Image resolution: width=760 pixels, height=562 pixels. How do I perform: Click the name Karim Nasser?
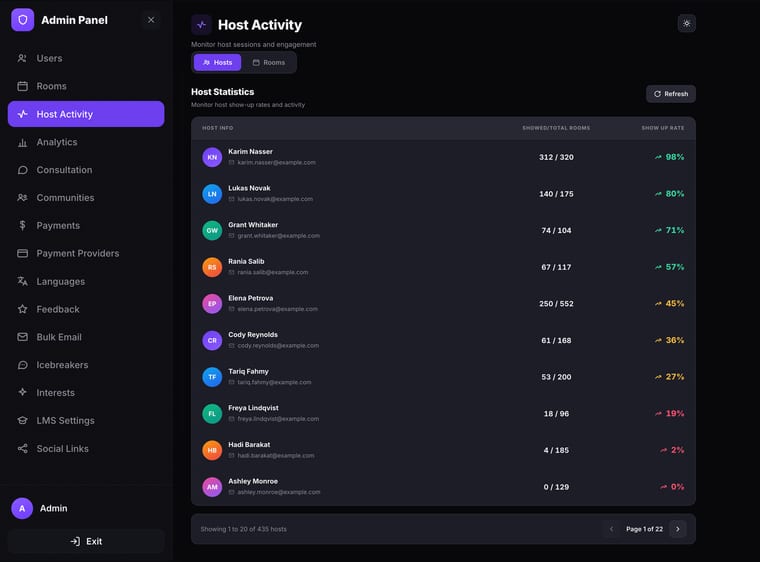coord(250,152)
